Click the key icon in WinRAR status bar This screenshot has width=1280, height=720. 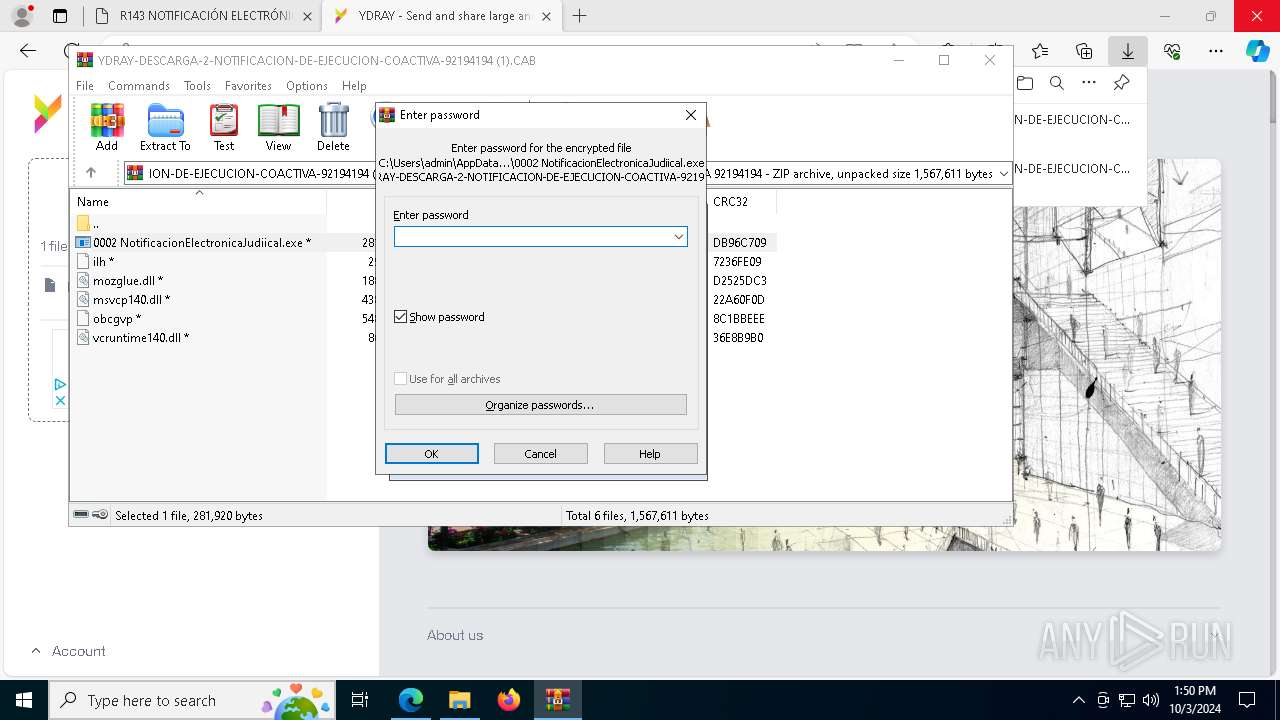100,515
